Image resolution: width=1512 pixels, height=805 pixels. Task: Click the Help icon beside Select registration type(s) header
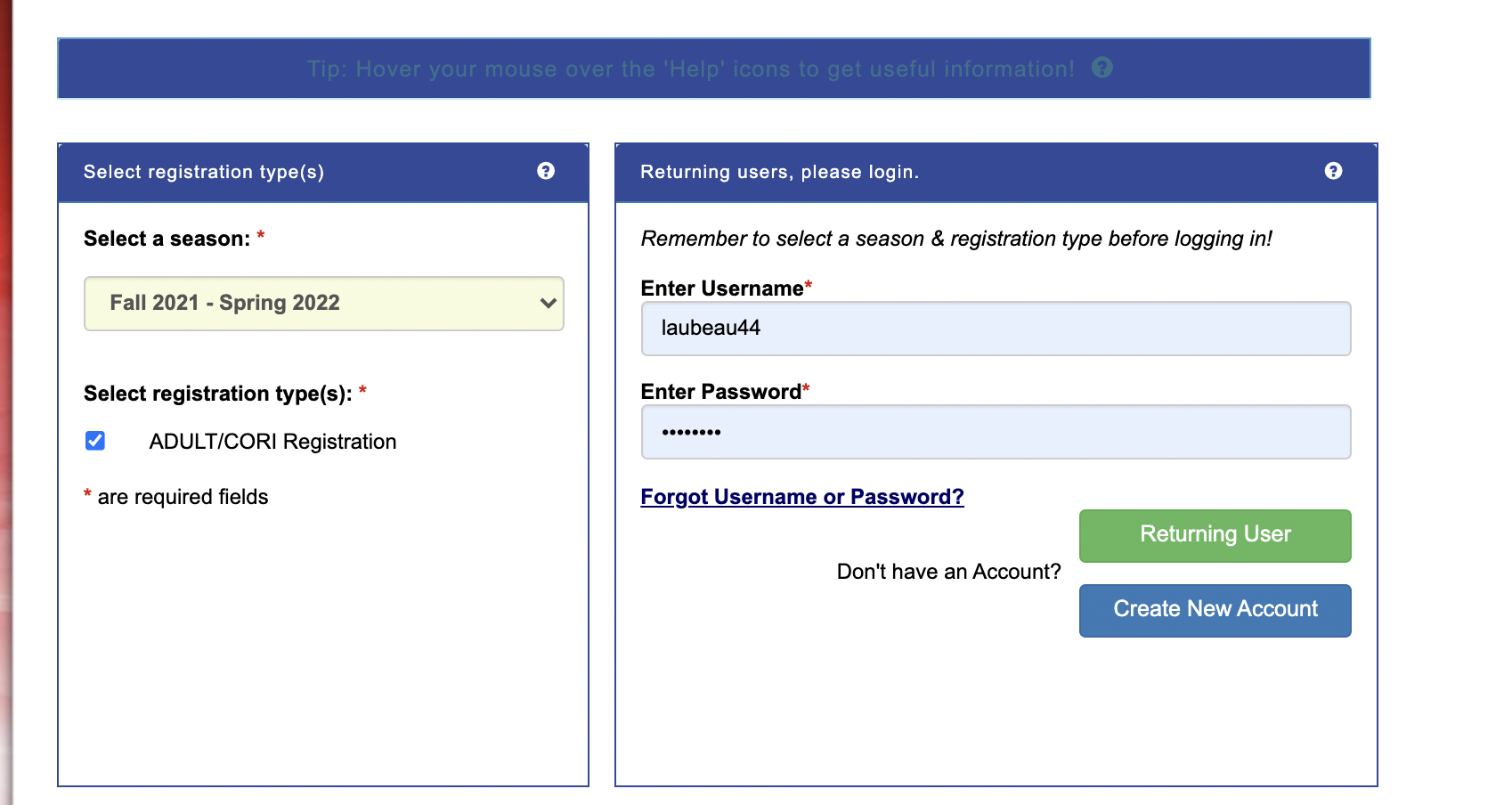[x=546, y=171]
